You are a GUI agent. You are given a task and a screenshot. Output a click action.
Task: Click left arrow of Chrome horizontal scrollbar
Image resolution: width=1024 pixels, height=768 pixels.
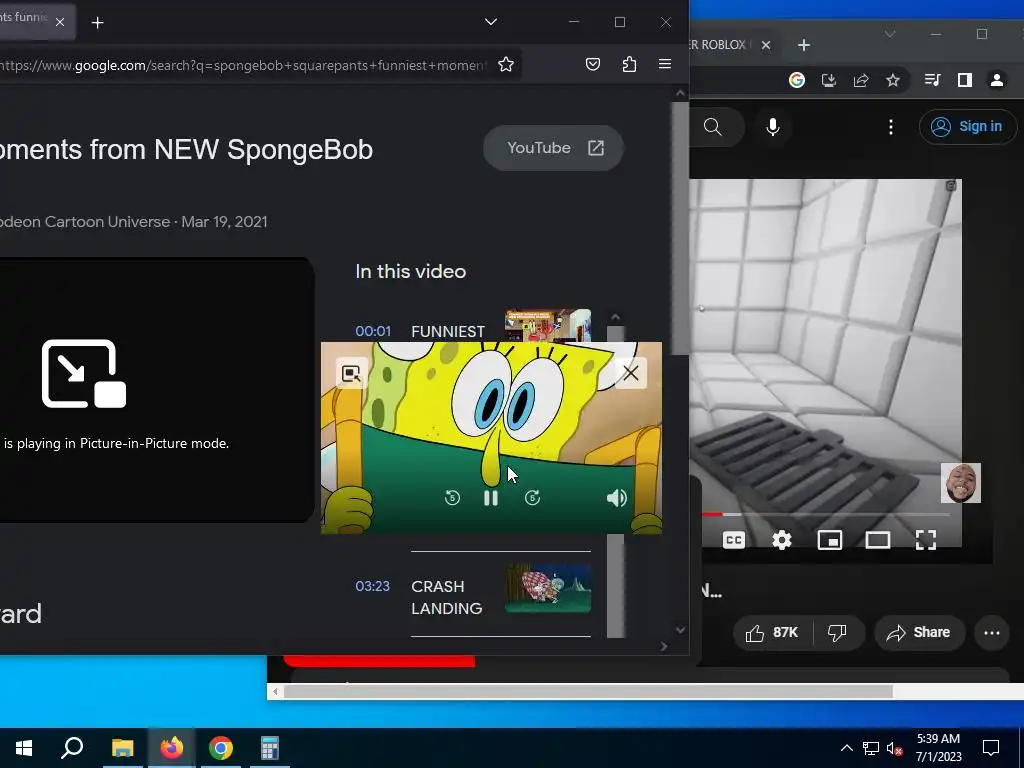[275, 692]
